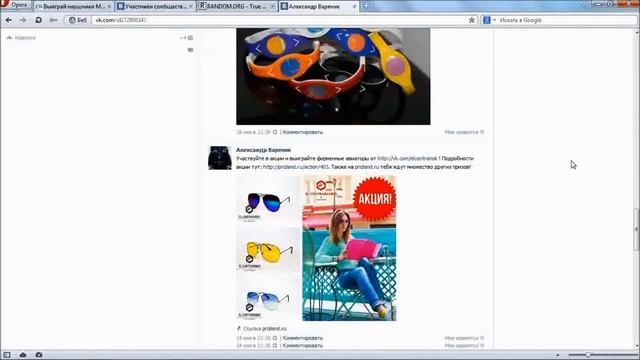Open the blue mirrored aviators thumbnail
The image size is (640, 360).
[268, 200]
